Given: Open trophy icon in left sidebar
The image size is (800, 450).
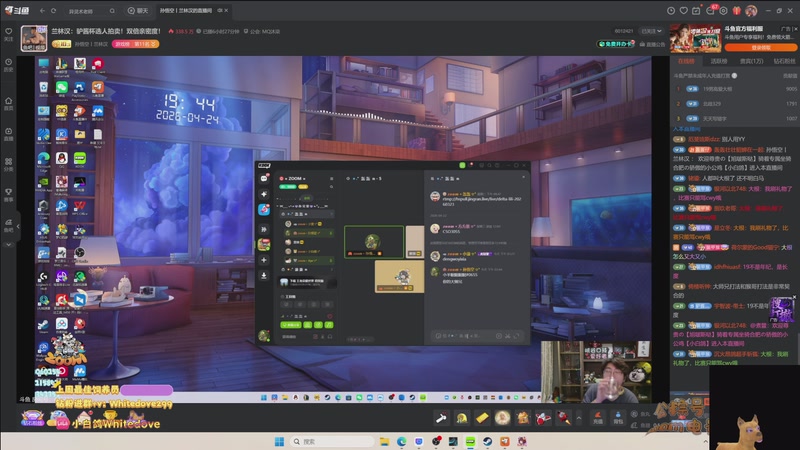Looking at the screenshot, I should point(9,194).
